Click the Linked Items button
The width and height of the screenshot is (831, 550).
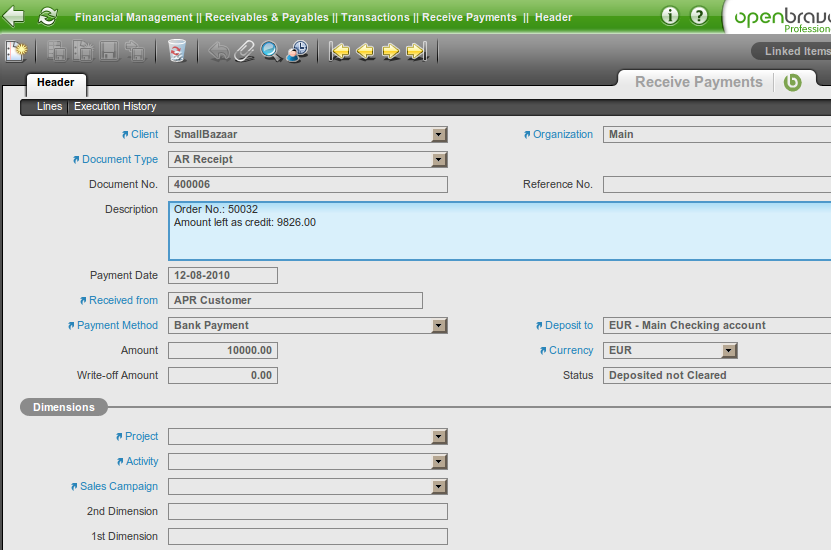click(x=796, y=52)
